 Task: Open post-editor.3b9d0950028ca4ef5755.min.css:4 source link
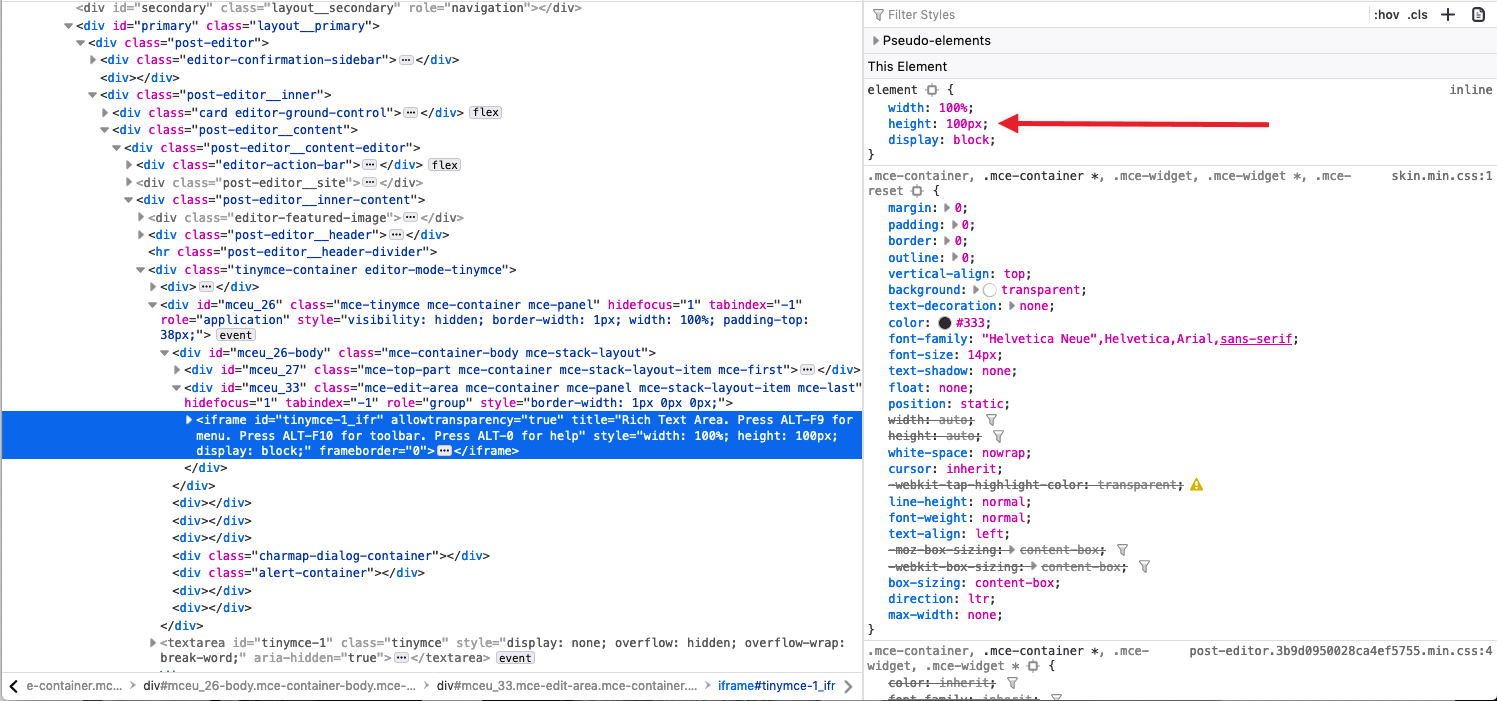[x=1341, y=651]
